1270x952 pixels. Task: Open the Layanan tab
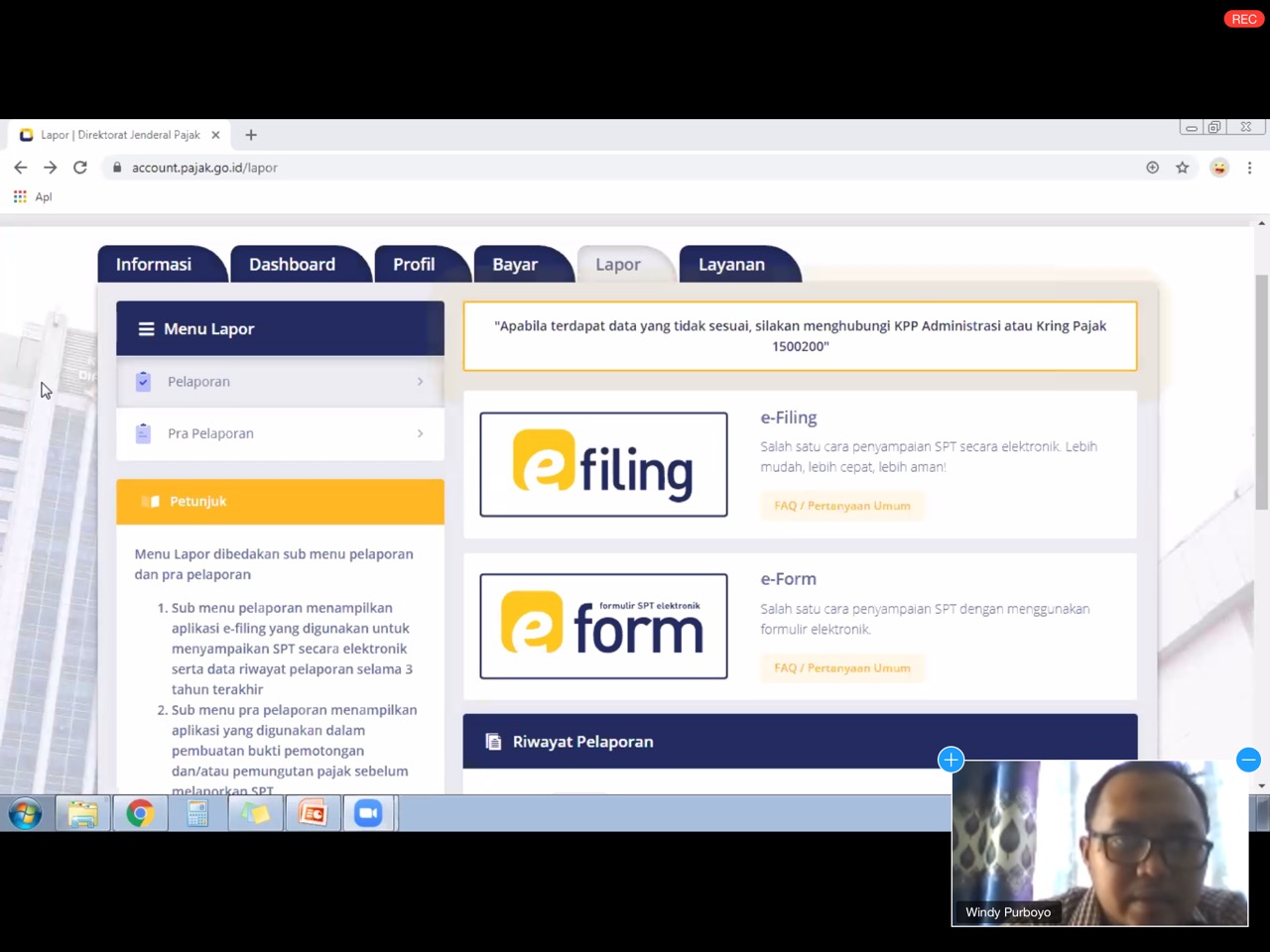[731, 265]
